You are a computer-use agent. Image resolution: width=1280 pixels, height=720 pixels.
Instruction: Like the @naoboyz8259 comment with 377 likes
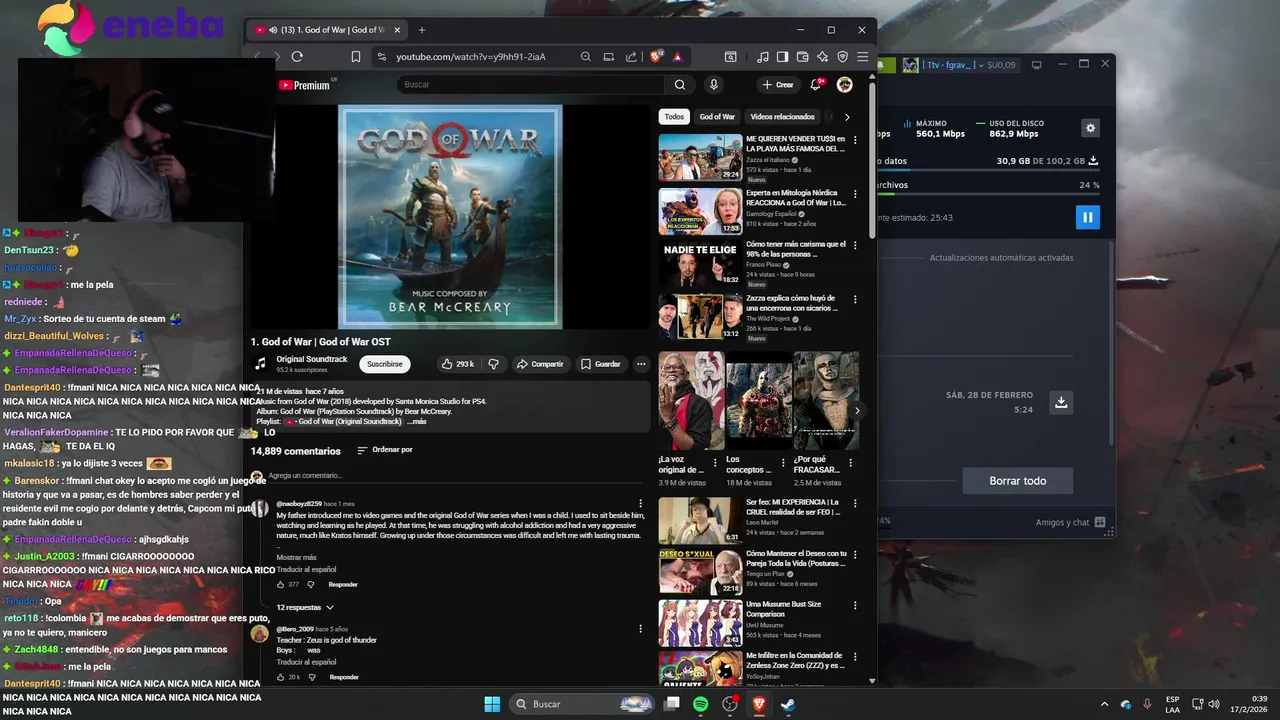point(280,584)
